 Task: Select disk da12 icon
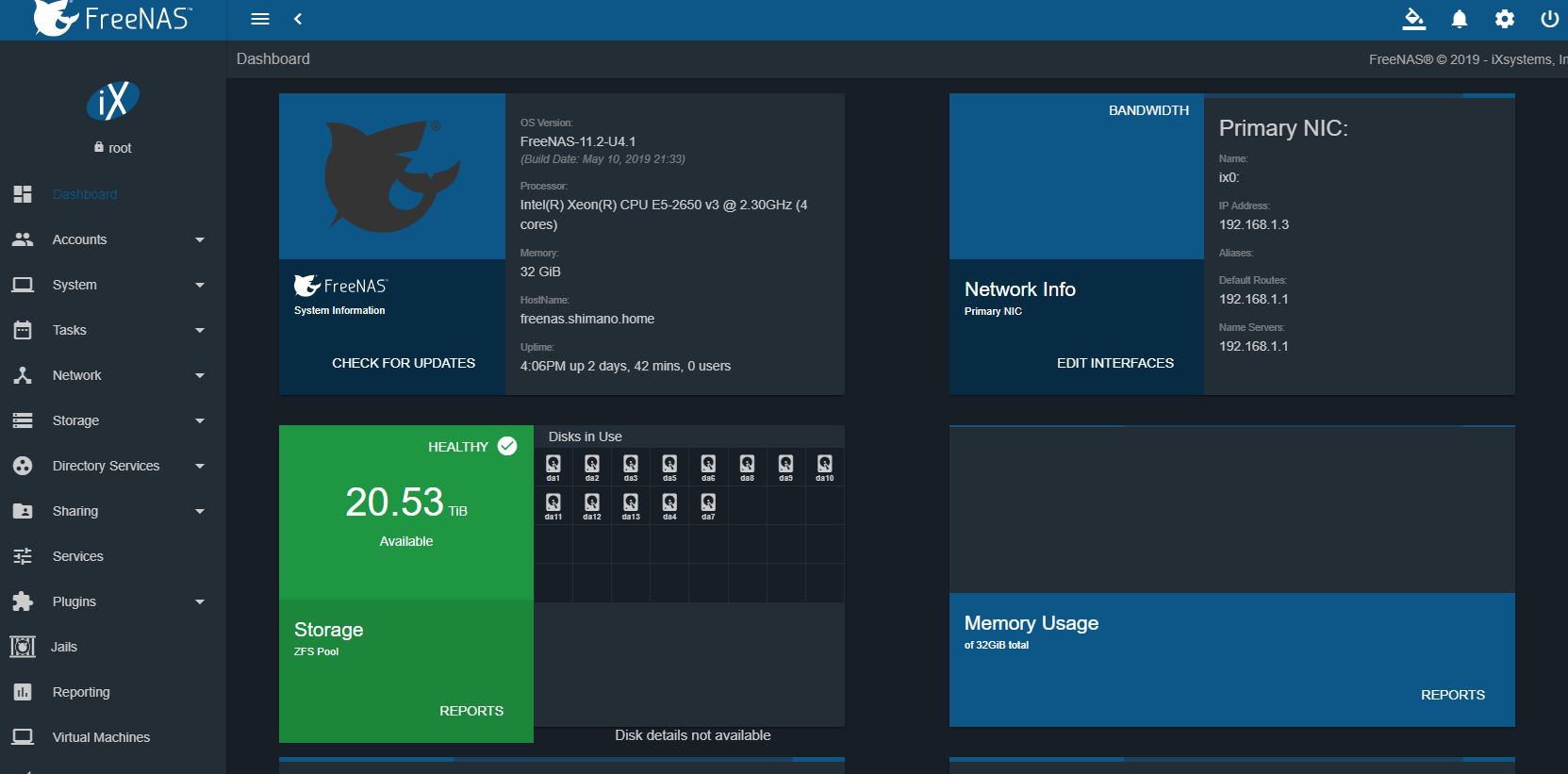point(592,505)
